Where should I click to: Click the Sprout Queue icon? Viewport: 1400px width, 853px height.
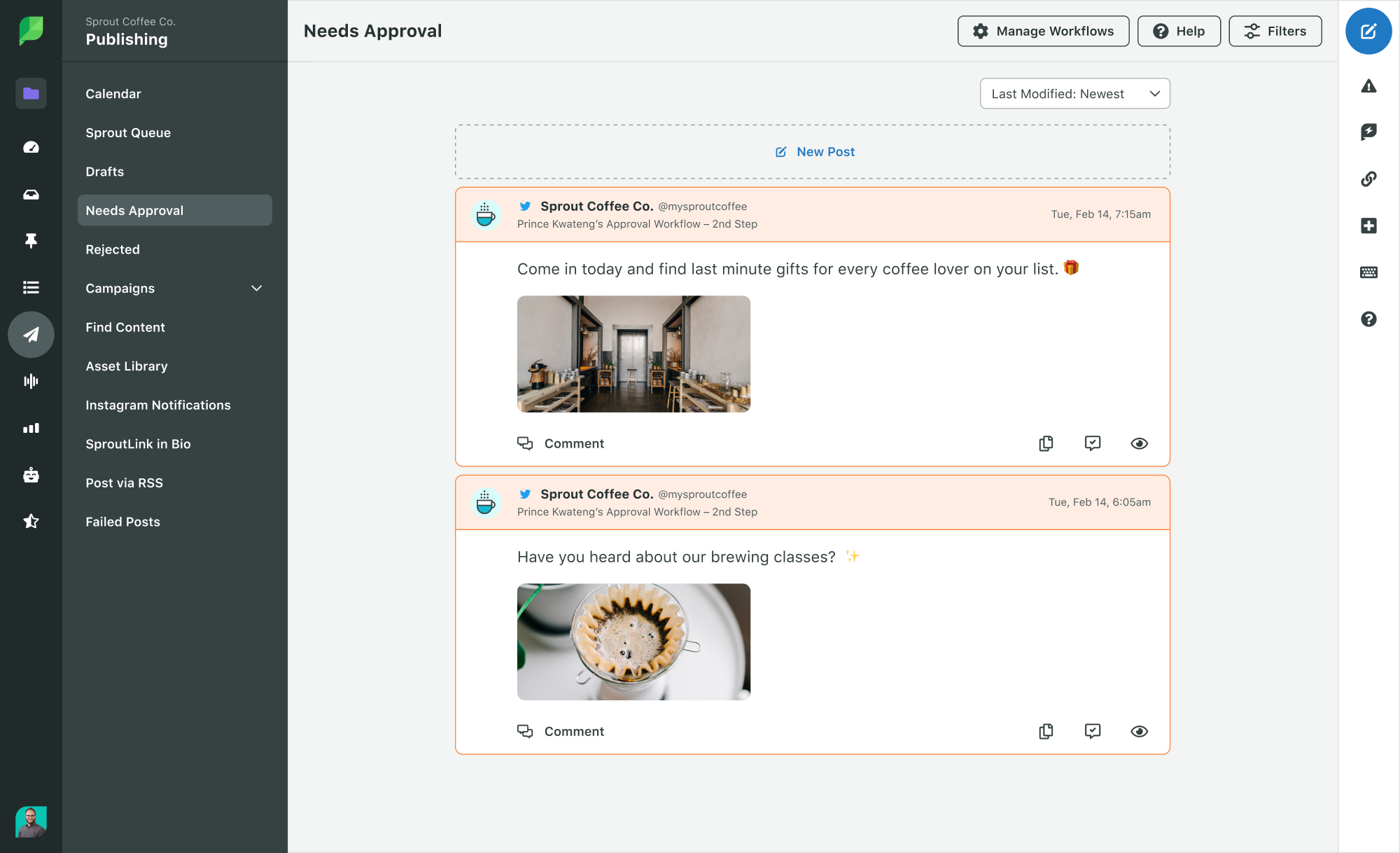[128, 132]
